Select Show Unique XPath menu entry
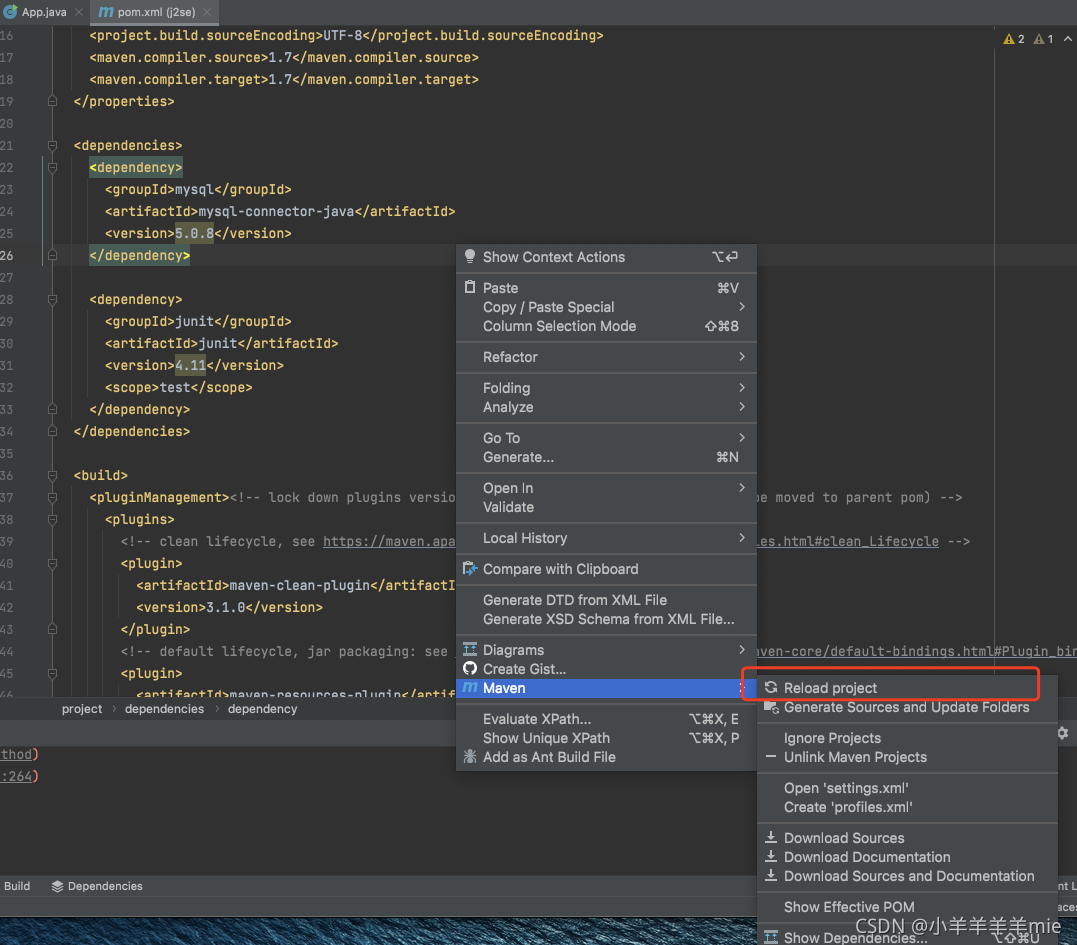This screenshot has height=945, width=1077. tap(606, 738)
